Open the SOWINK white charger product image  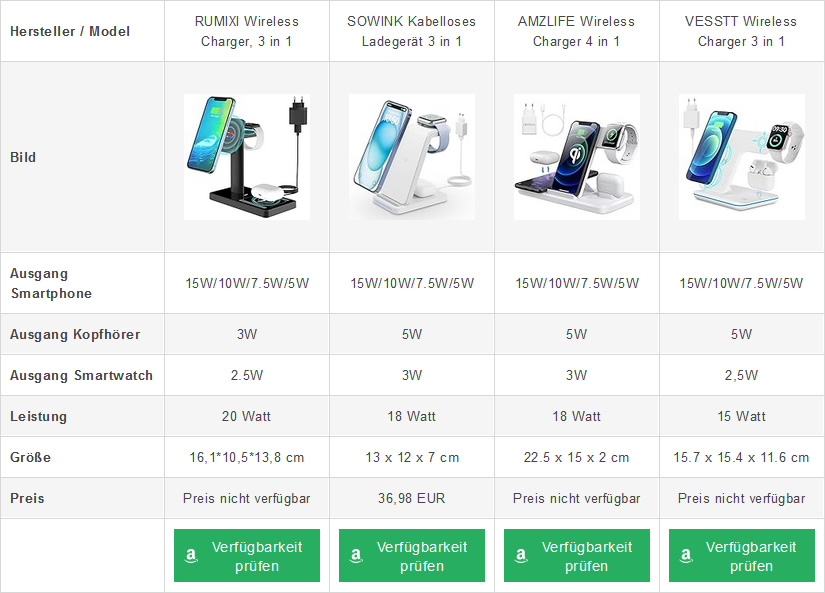[x=412, y=157]
